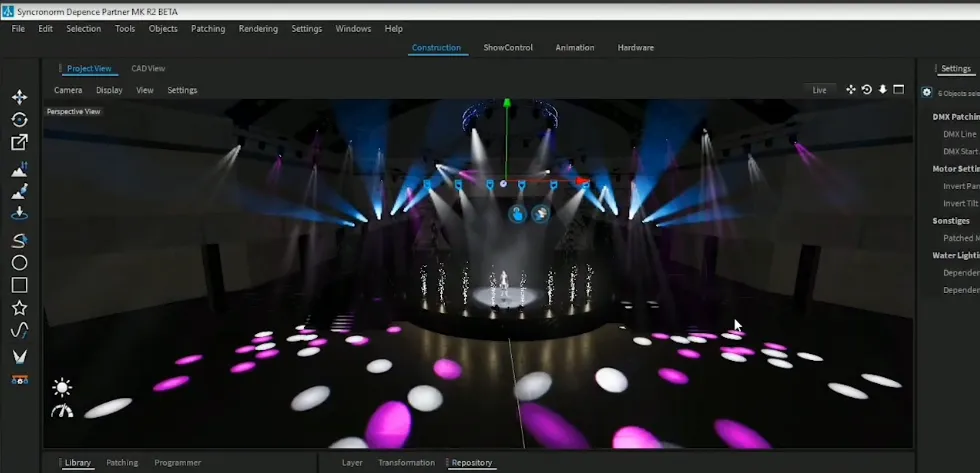Select the star shape tool
This screenshot has width=980, height=473.
[x=19, y=308]
